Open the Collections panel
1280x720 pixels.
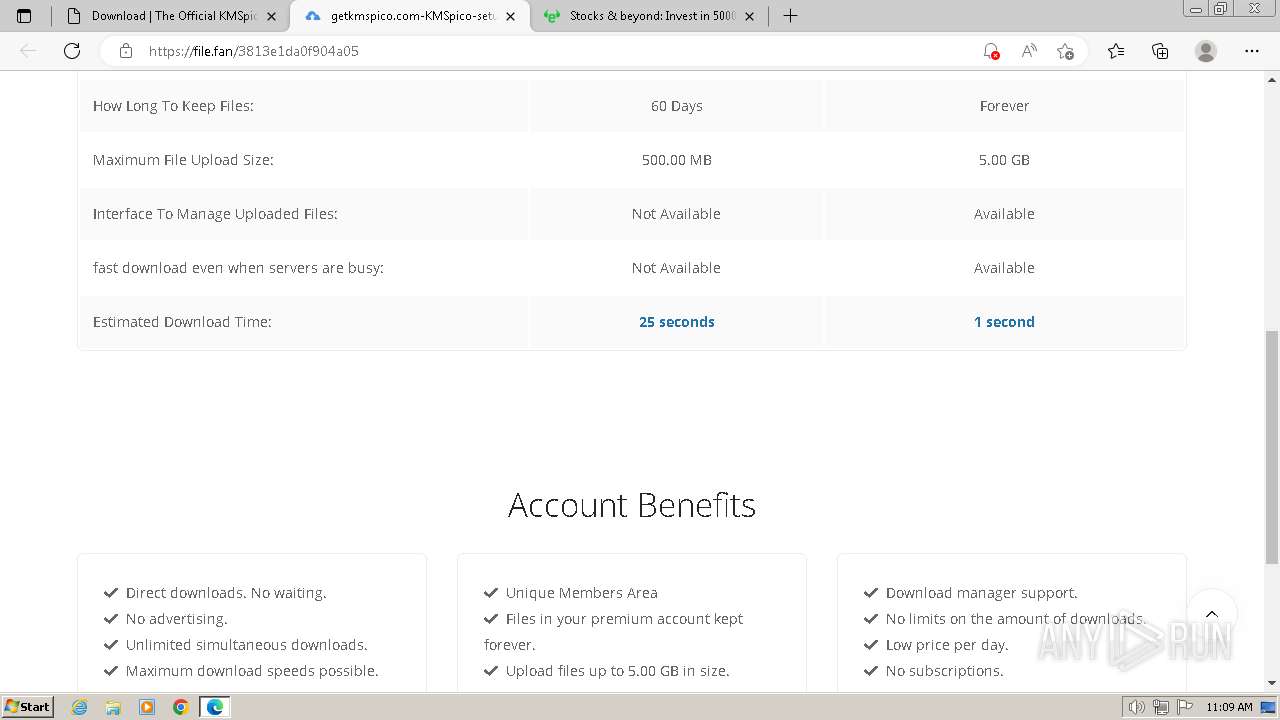point(1160,51)
